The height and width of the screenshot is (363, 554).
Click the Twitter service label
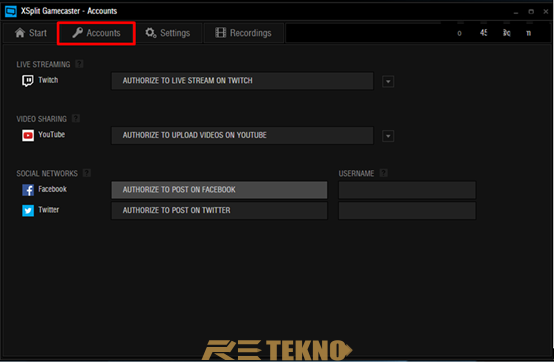(48, 210)
